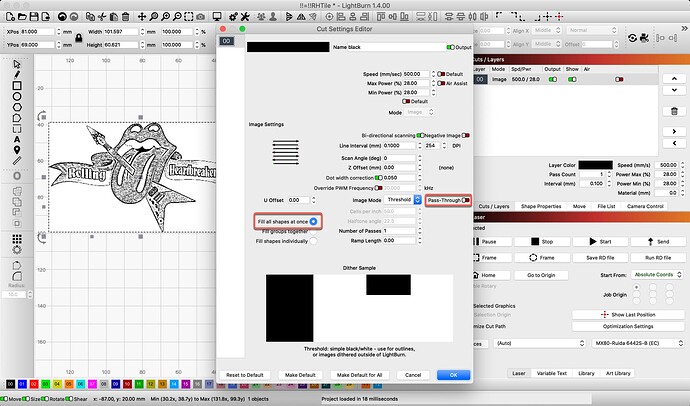Click the aspect ratio lock icon
690x406 pixels.
tap(79, 38)
